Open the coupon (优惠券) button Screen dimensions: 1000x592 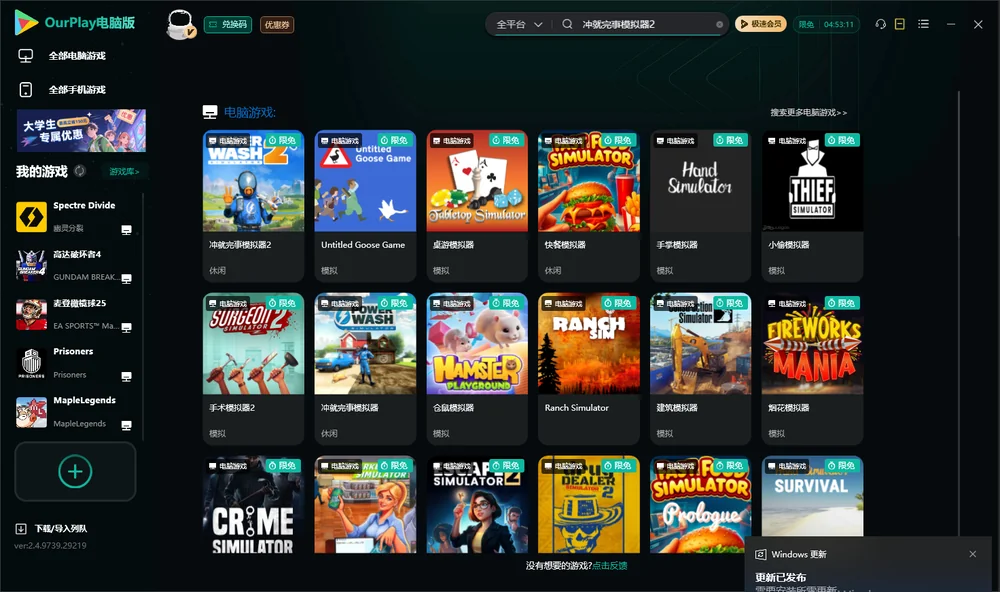(277, 25)
